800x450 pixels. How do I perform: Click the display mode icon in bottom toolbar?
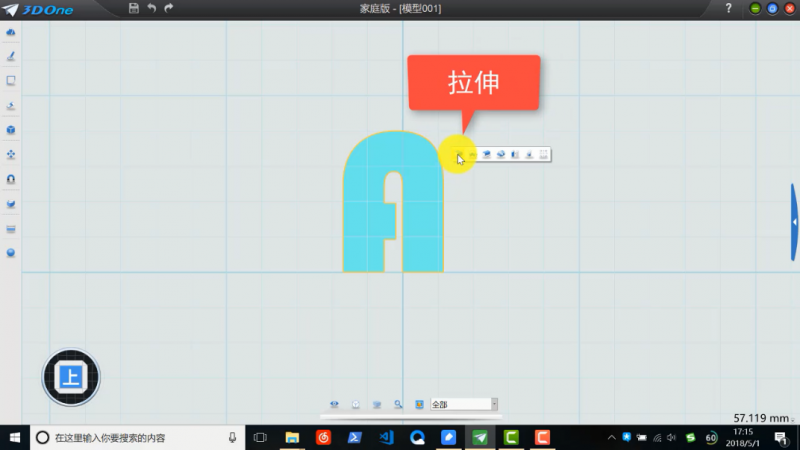click(377, 404)
